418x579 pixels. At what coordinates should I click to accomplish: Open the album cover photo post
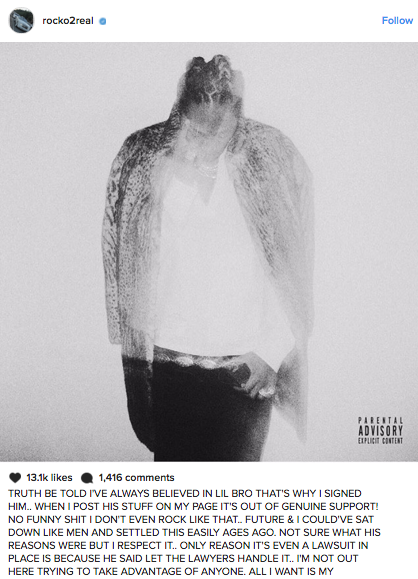point(209,251)
